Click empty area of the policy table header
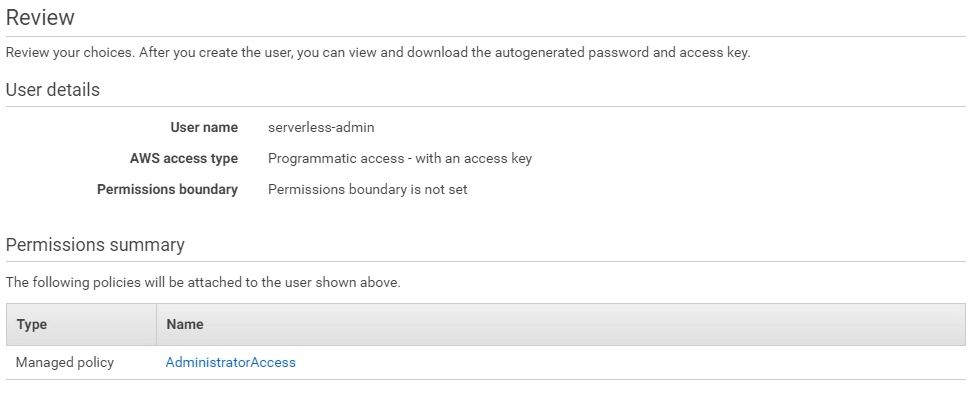Image resolution: width=973 pixels, height=407 pixels. pyautogui.click(x=583, y=324)
